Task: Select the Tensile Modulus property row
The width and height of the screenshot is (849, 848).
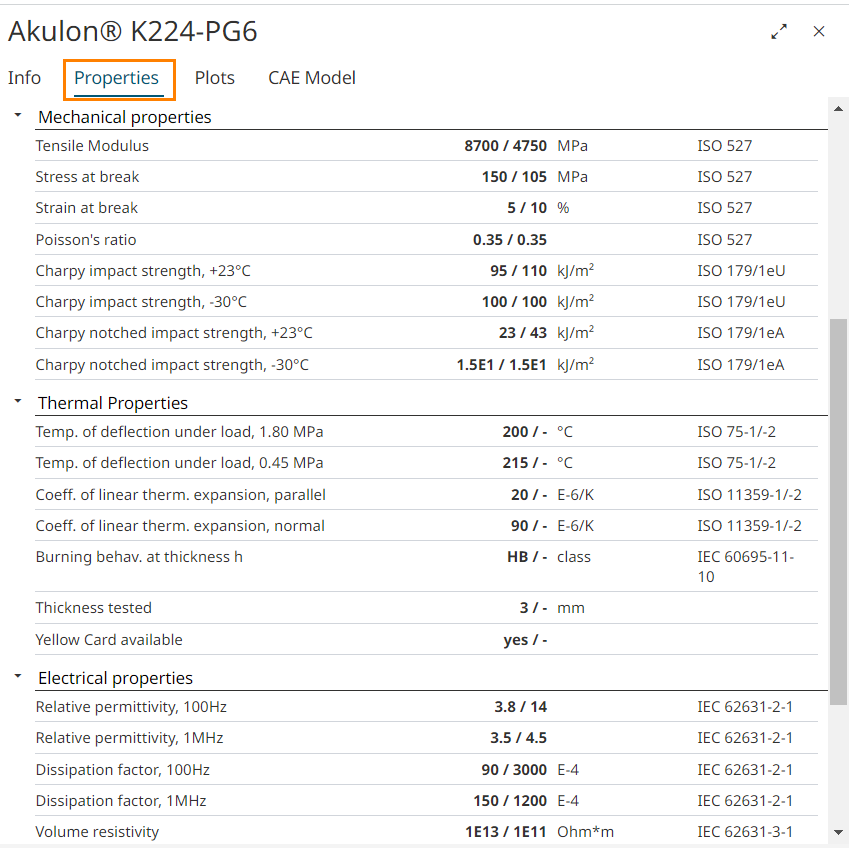Action: coord(92,146)
